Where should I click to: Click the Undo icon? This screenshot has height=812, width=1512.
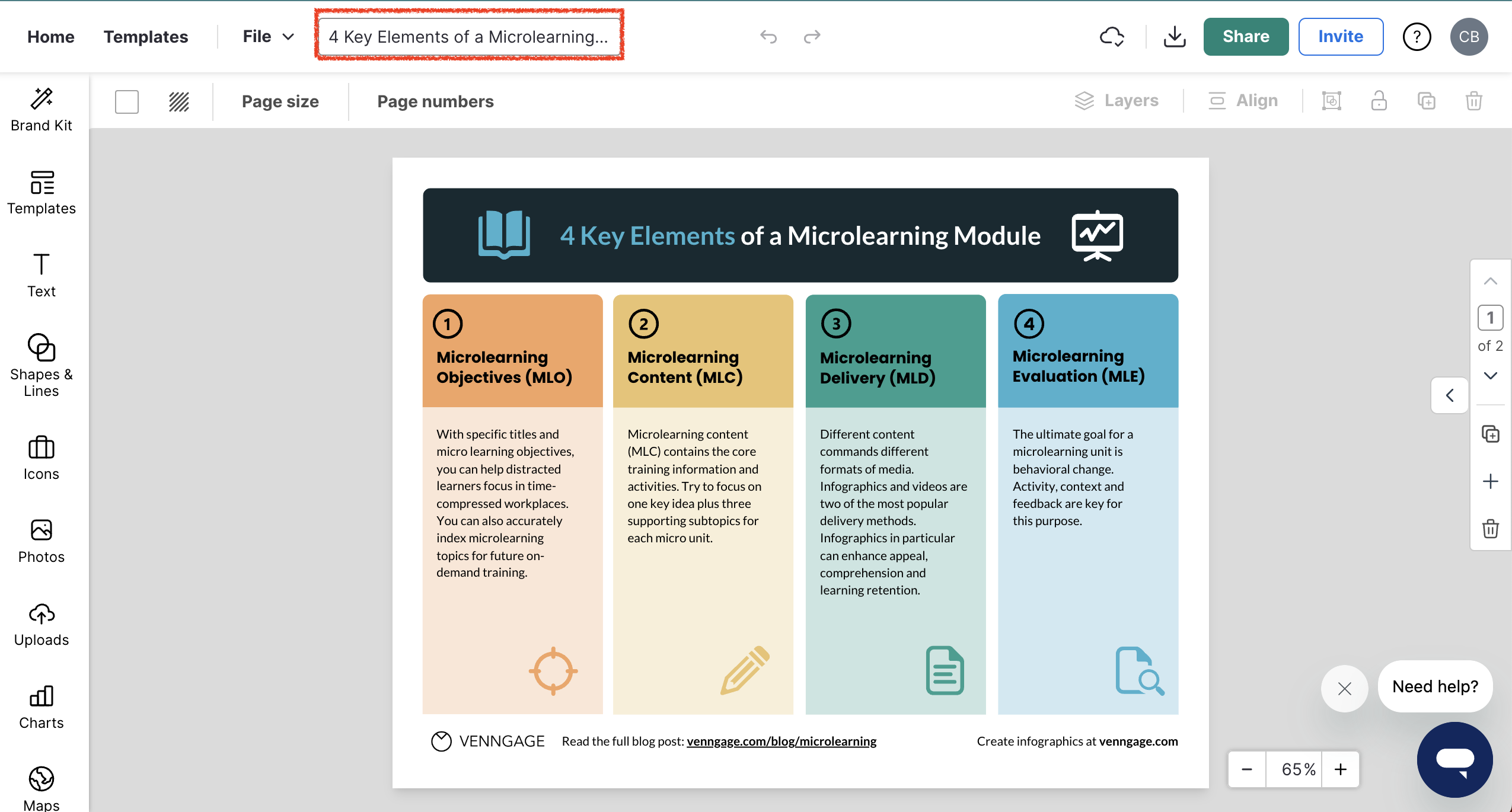pos(769,36)
